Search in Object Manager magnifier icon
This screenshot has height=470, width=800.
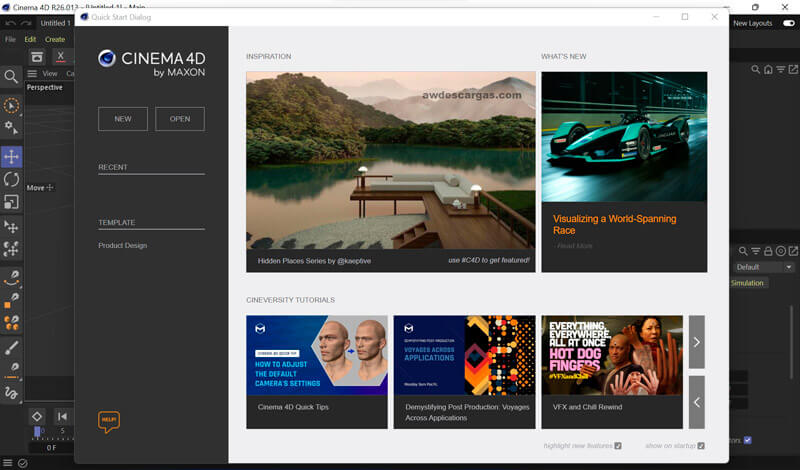point(756,69)
